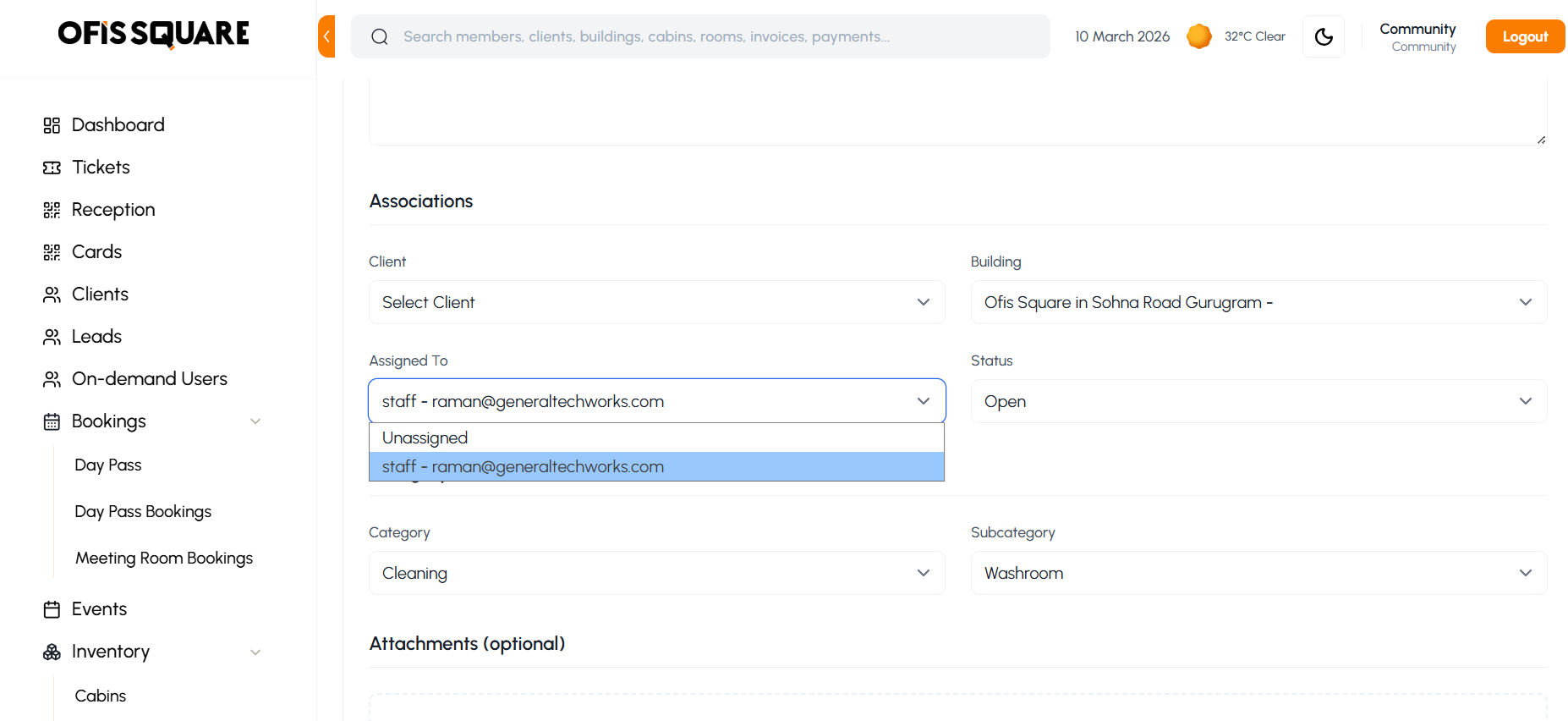The width and height of the screenshot is (1568, 721).
Task: Toggle dark mode with moon icon
Action: pyautogui.click(x=1324, y=36)
